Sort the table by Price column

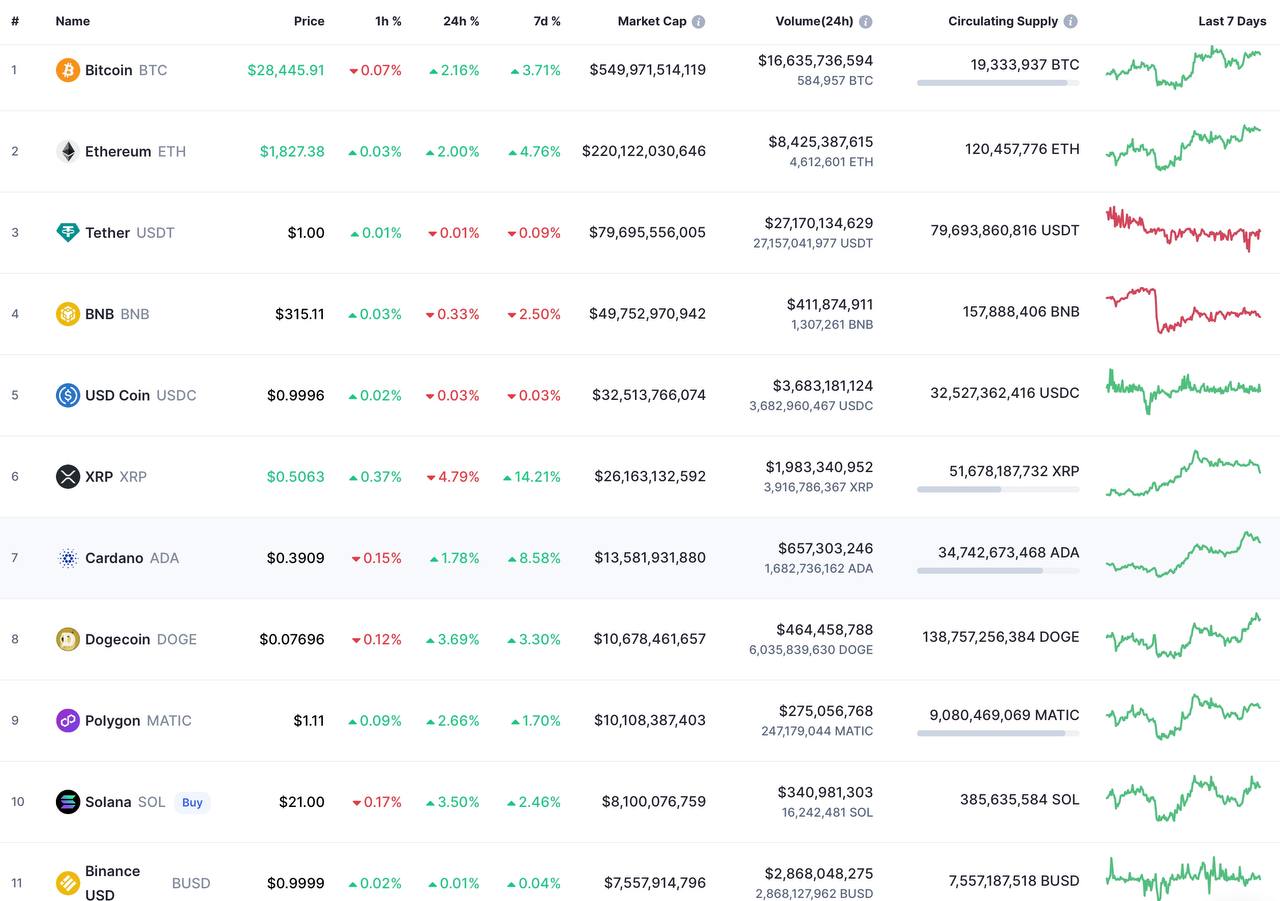[309, 21]
